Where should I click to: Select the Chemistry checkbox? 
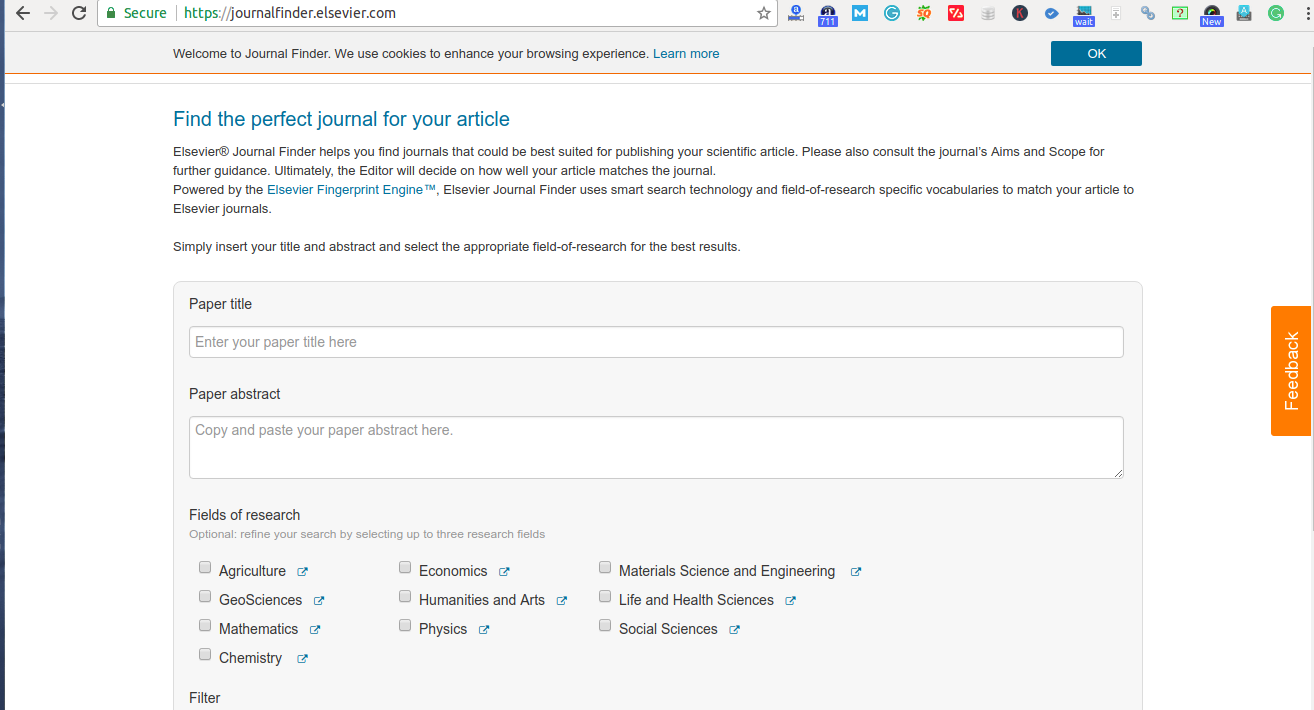(x=205, y=654)
